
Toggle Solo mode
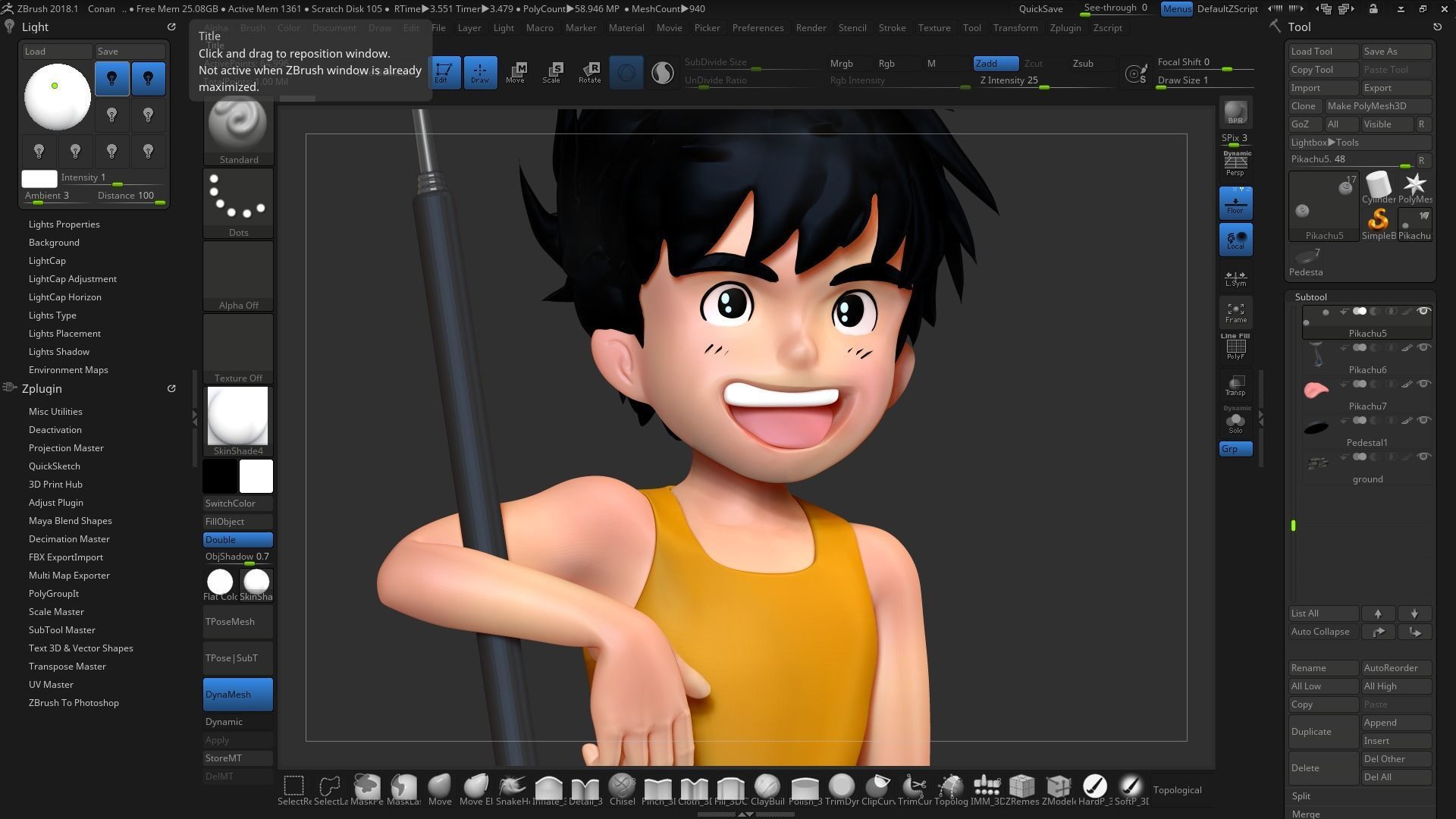(1235, 421)
